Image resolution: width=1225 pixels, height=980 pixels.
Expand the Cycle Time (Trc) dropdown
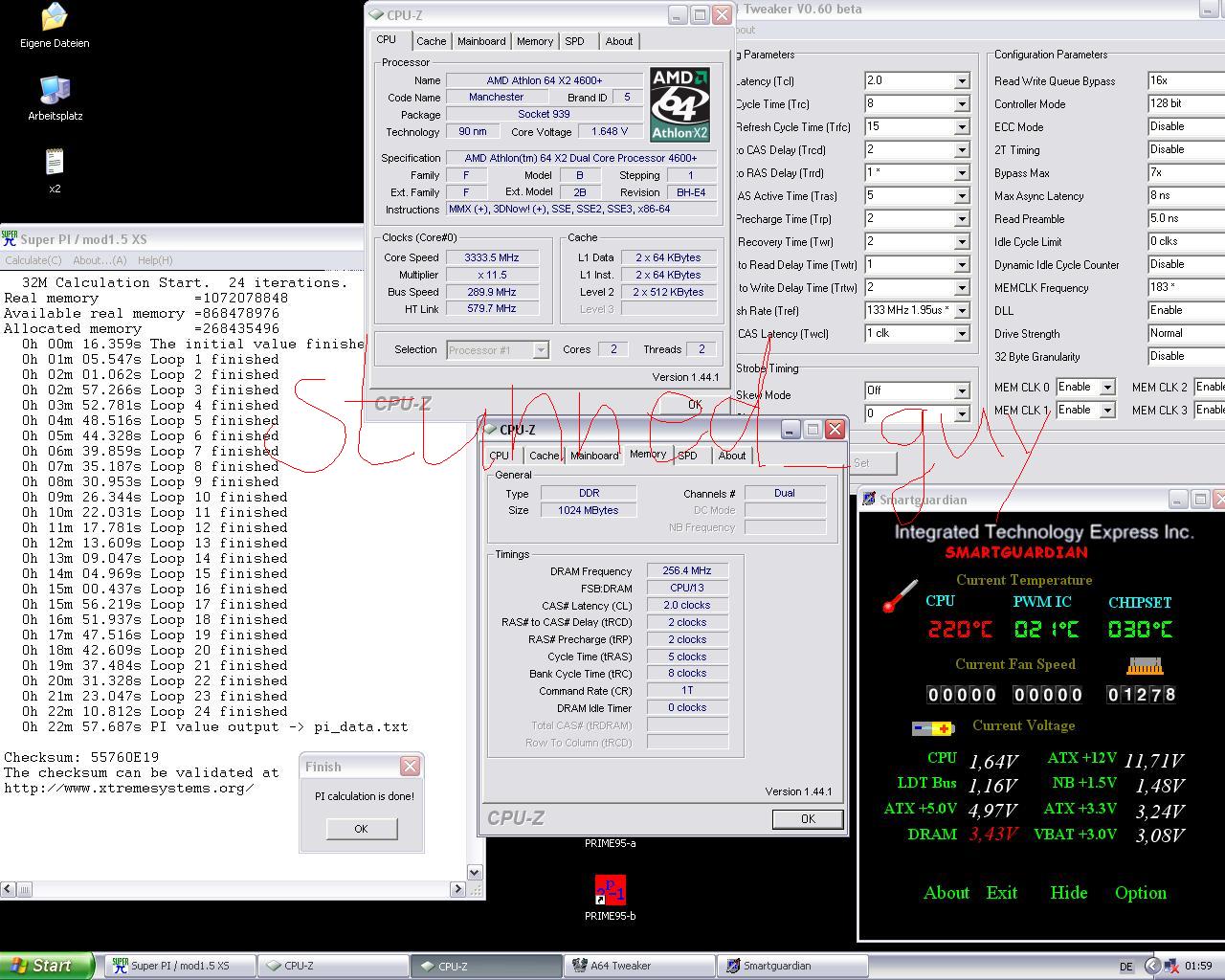coord(962,104)
